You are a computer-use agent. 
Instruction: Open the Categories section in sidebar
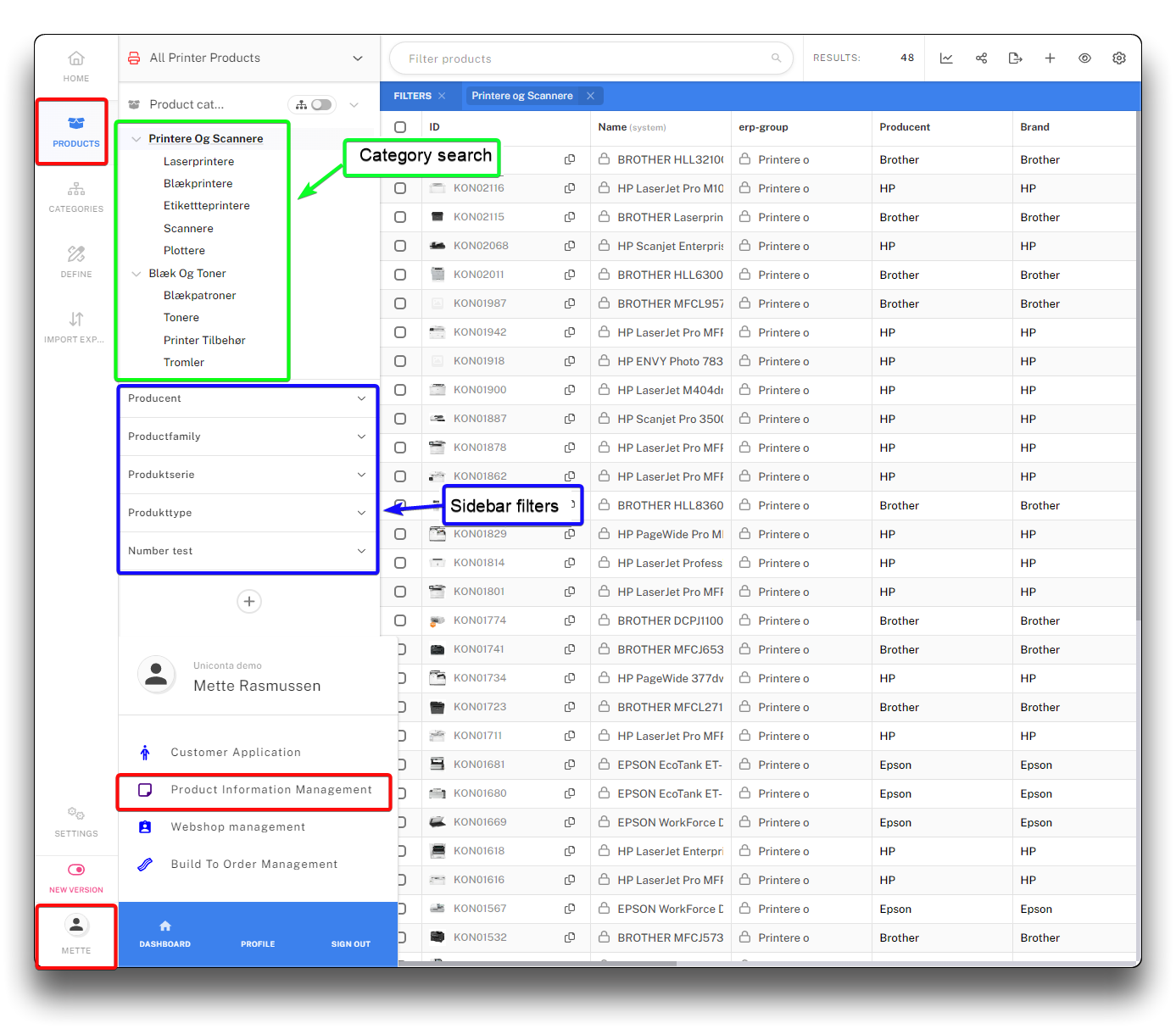point(76,197)
